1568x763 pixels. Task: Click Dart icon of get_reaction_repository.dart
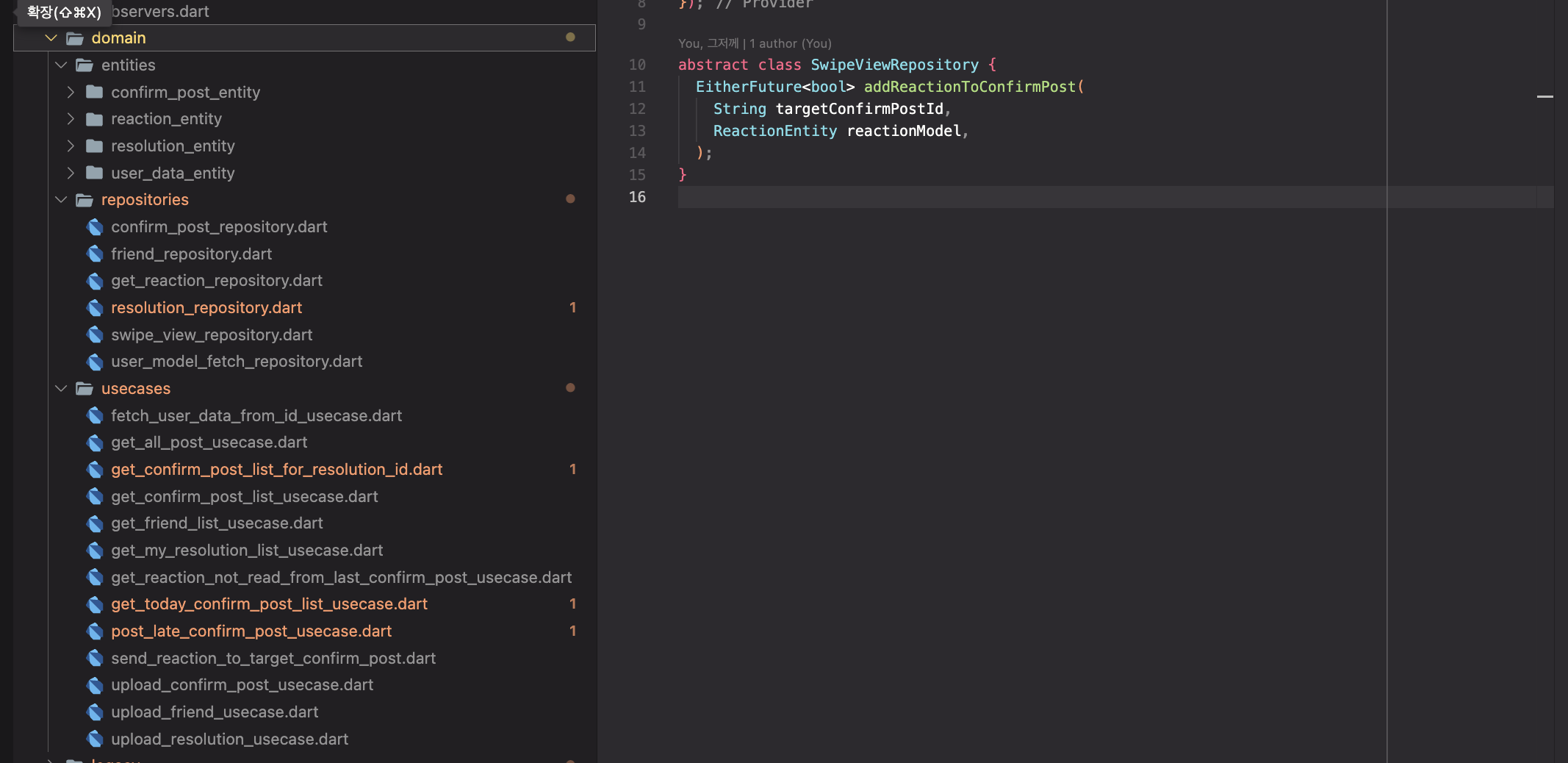95,281
